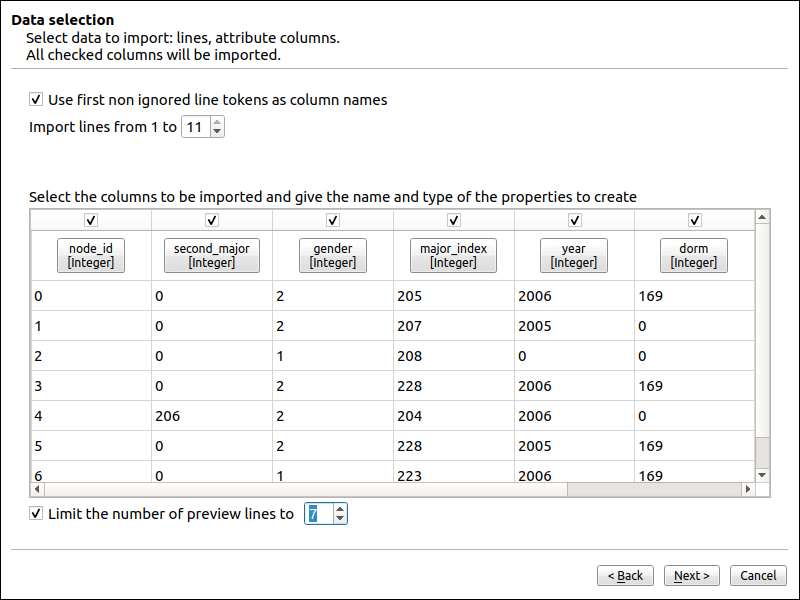
Task: Open second_major [Integer] property button
Action: (x=212, y=256)
